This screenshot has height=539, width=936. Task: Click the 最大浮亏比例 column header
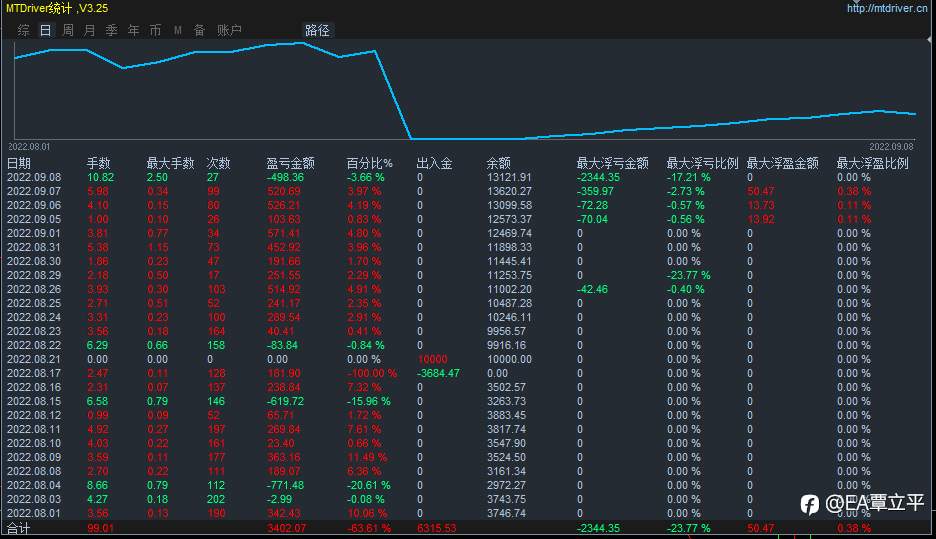(703, 163)
